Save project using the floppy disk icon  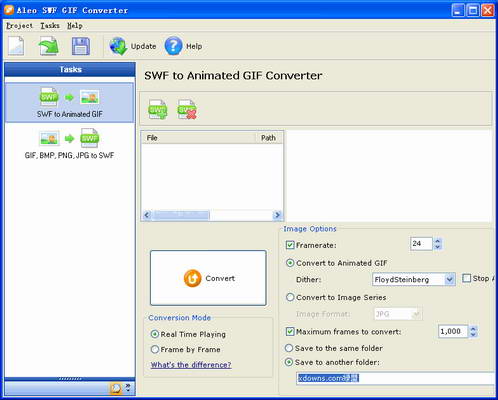81,46
